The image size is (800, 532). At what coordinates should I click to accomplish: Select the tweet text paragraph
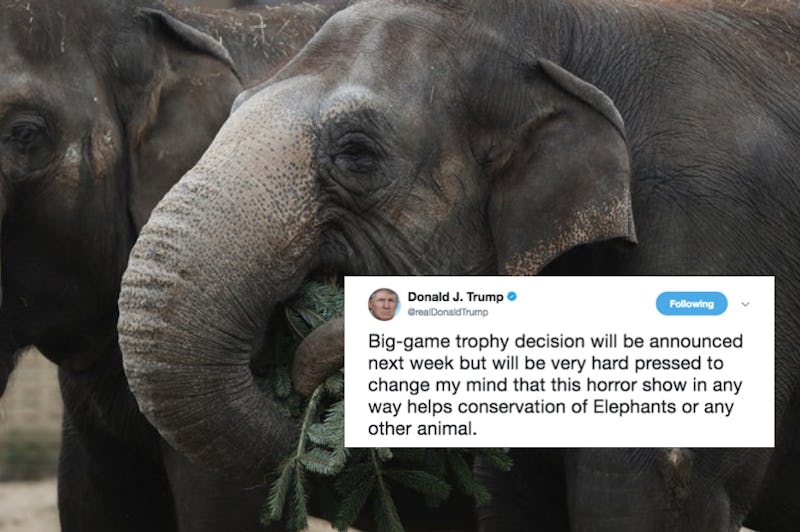coord(555,385)
